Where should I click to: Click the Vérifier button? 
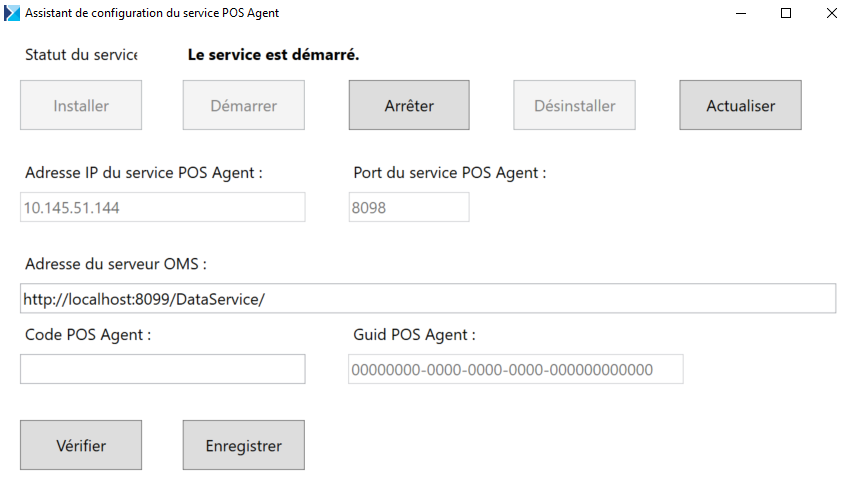click(x=81, y=445)
